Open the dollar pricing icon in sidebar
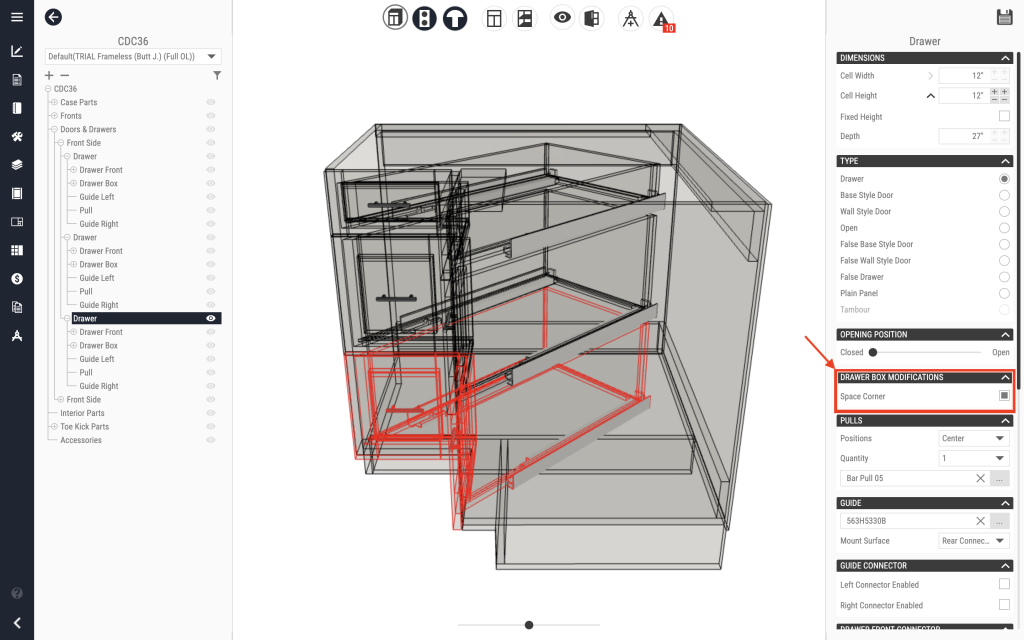1024x640 pixels. point(17,278)
